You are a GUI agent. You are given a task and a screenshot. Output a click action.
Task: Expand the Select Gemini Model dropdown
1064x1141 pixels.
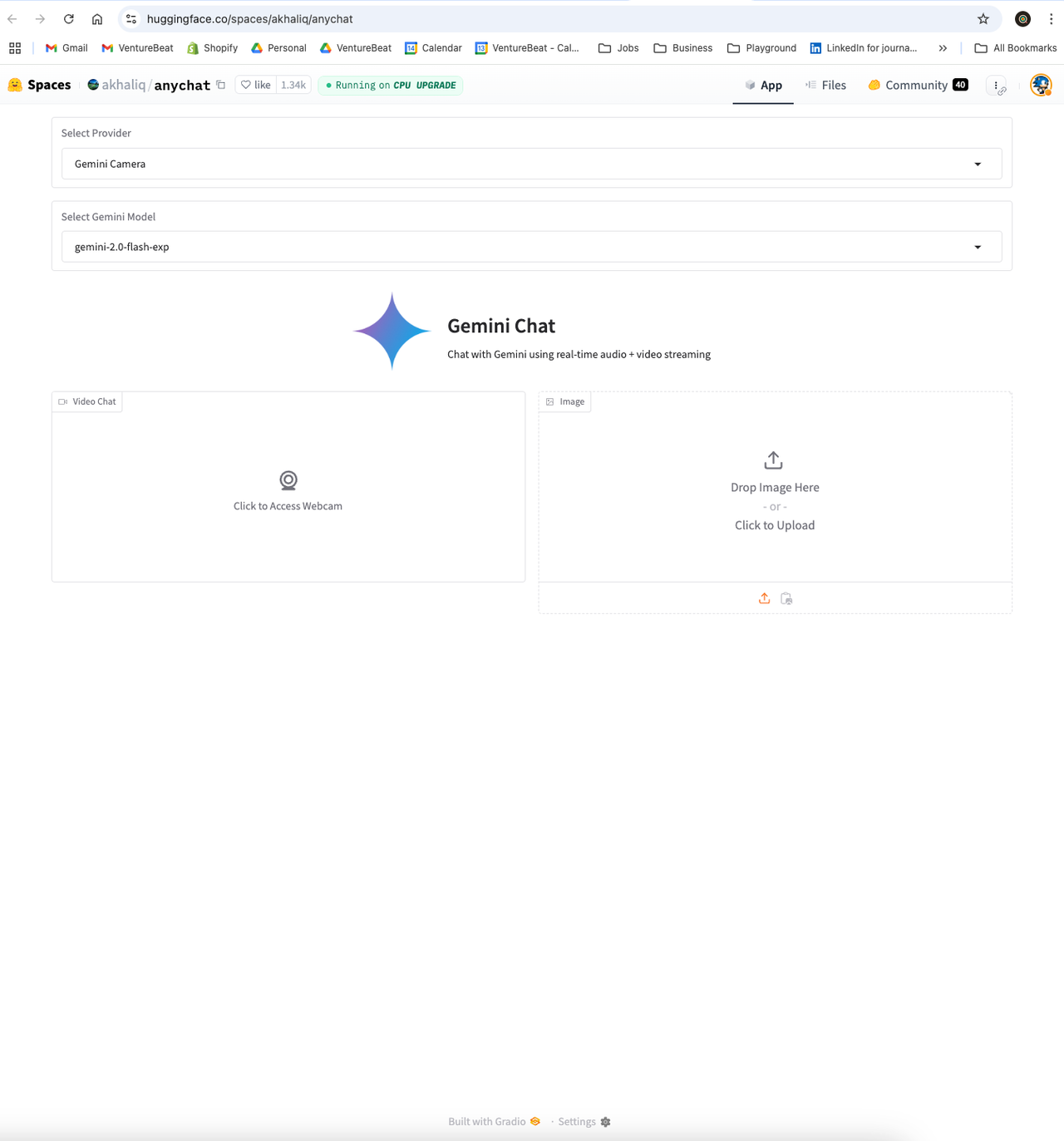(531, 247)
